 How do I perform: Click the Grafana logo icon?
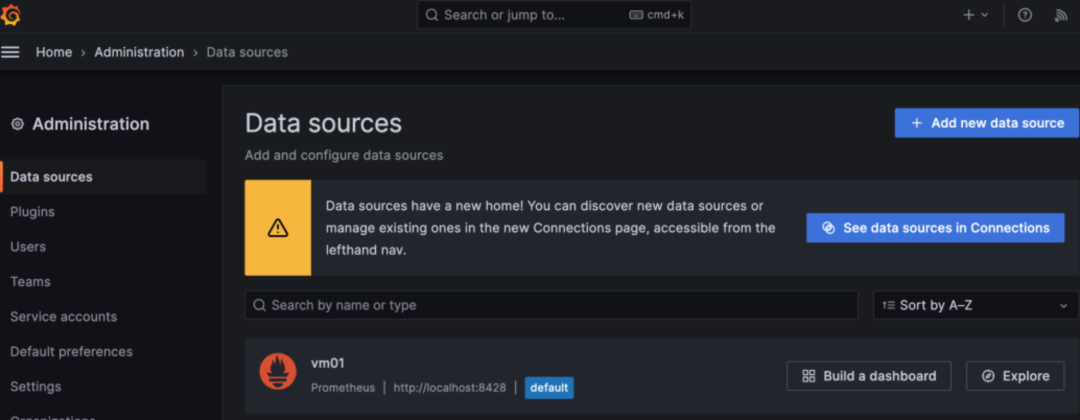pos(10,14)
